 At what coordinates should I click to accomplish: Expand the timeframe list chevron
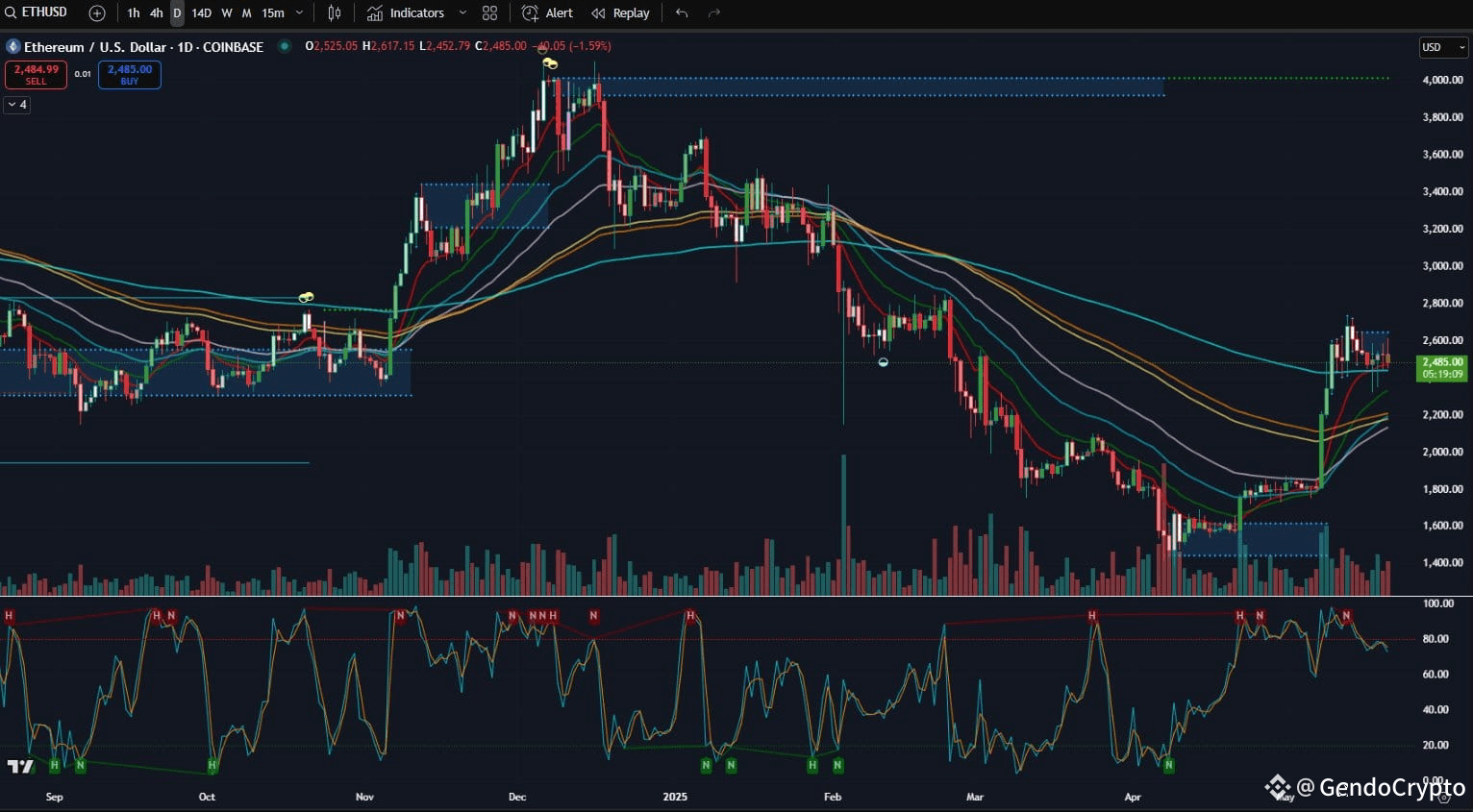click(299, 13)
